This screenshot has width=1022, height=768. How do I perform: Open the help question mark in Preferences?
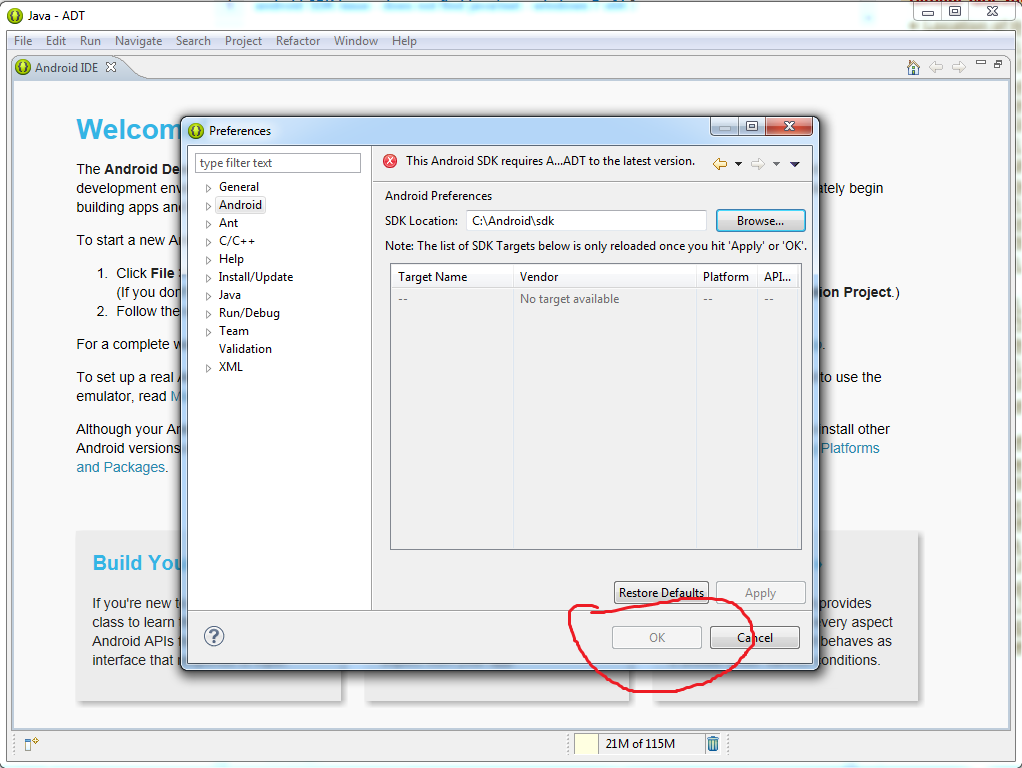pyautogui.click(x=214, y=636)
